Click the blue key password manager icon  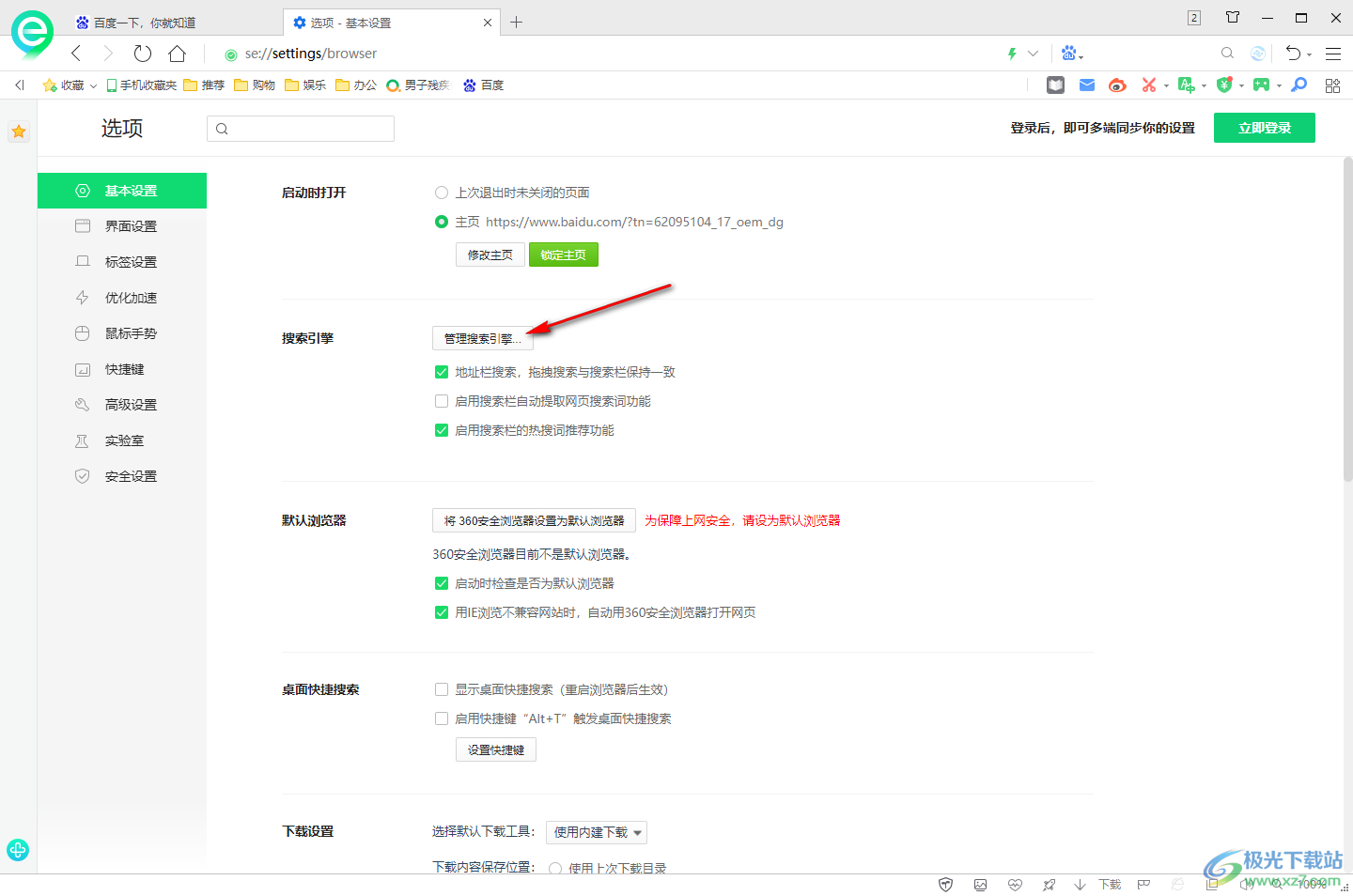click(x=1299, y=85)
